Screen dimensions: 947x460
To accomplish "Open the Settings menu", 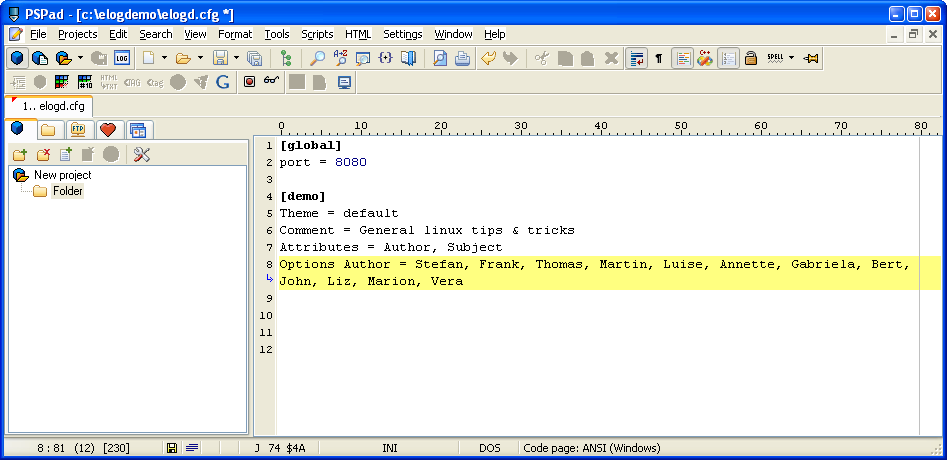I will (403, 34).
